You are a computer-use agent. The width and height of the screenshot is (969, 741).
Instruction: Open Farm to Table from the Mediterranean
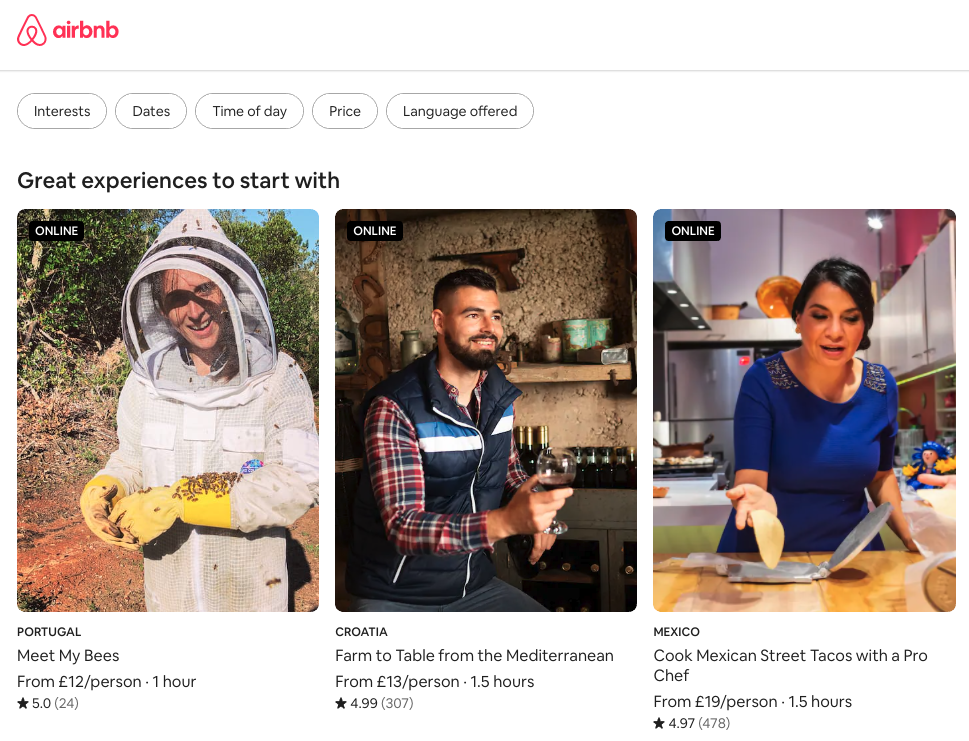click(474, 655)
